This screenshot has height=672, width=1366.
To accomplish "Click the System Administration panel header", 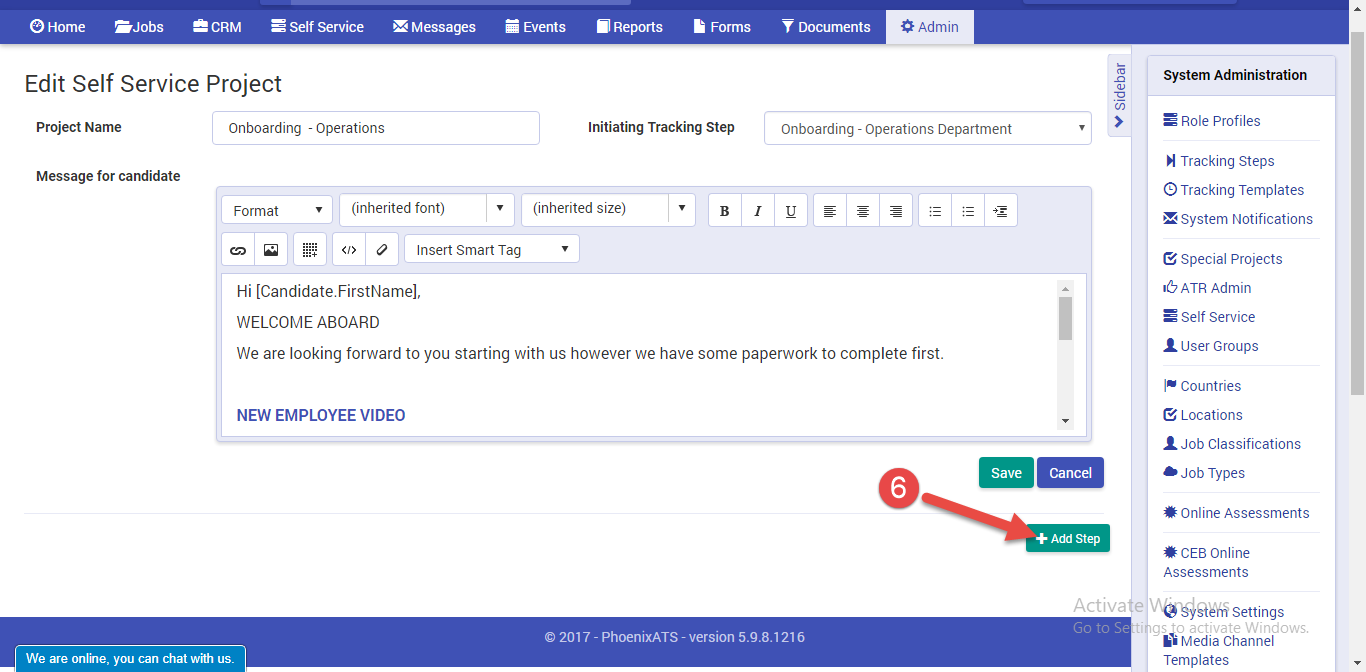I will pos(1240,75).
